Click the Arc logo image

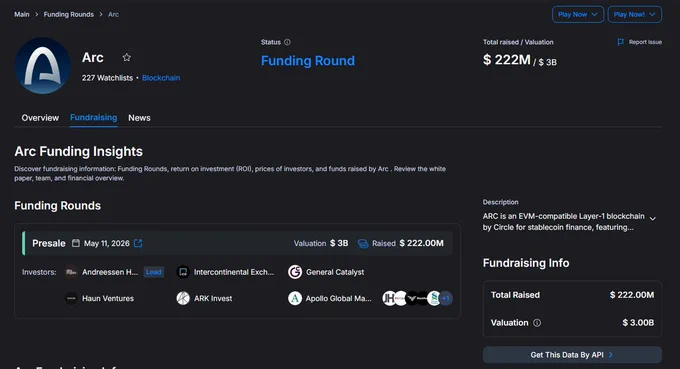(x=42, y=65)
